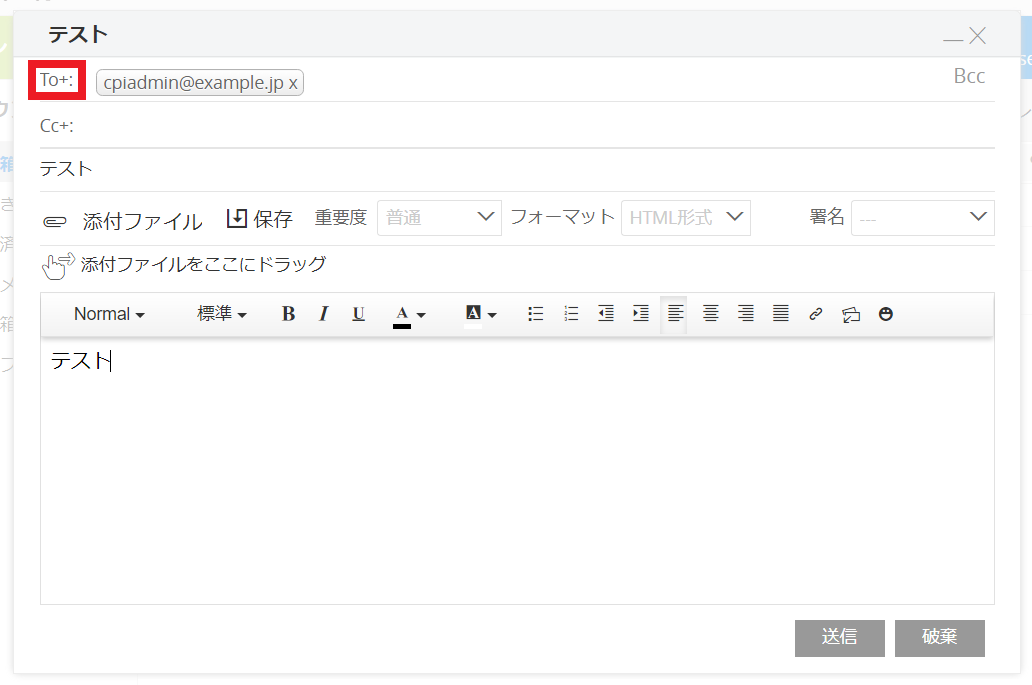Expand the フォーマット HTML形式 dropdown
This screenshot has width=1032, height=685.
(x=685, y=217)
